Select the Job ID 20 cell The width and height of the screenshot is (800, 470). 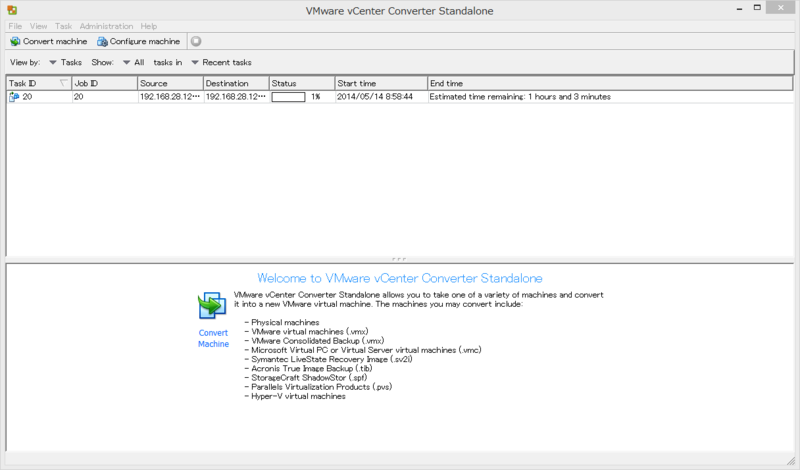point(105,97)
